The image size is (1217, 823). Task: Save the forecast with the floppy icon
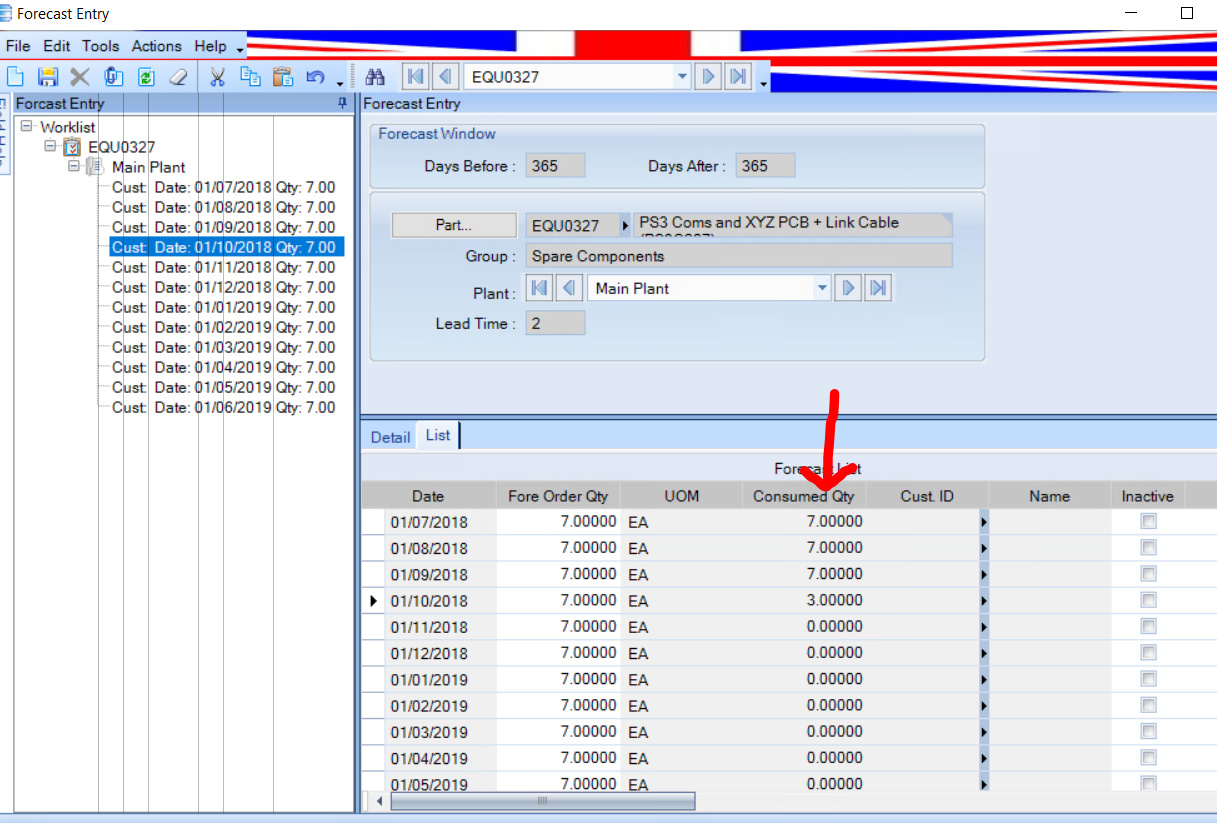coord(48,77)
